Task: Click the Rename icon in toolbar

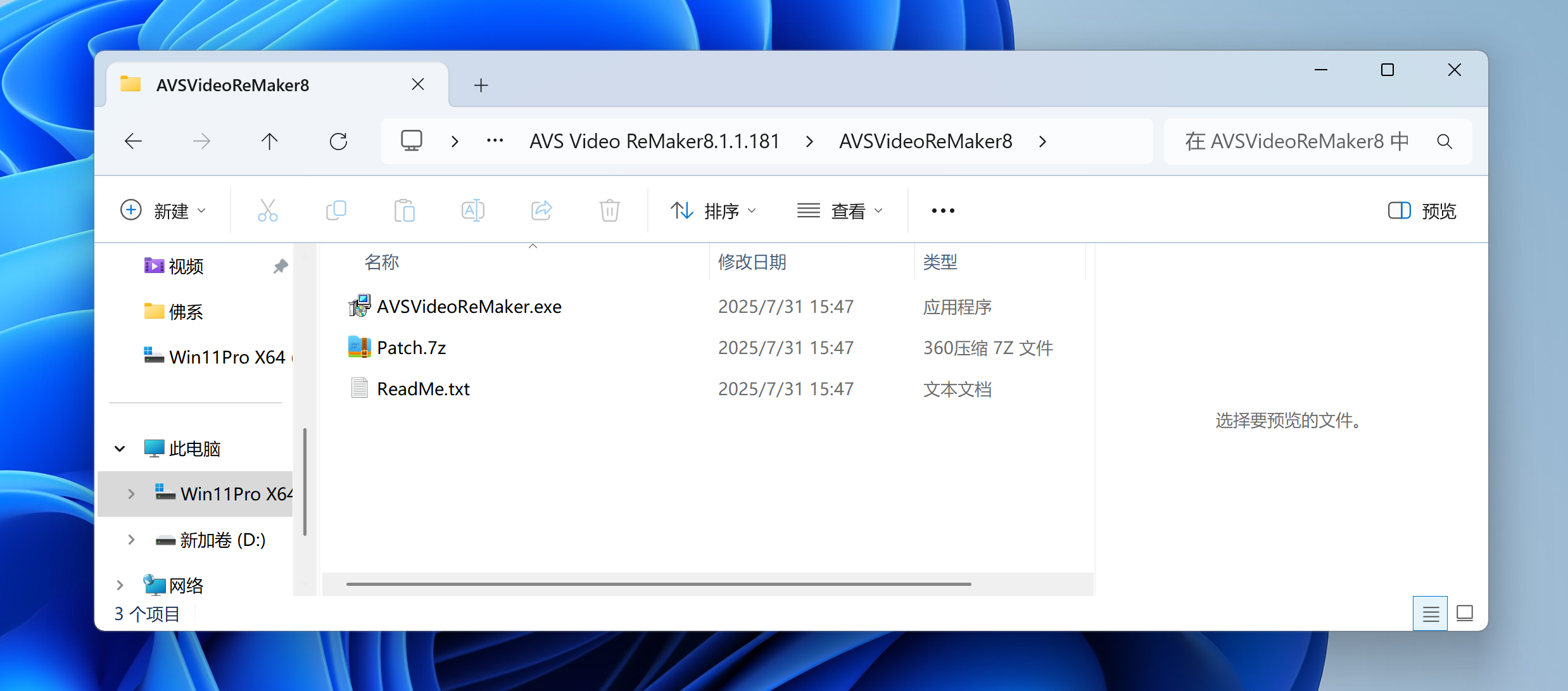Action: pyautogui.click(x=472, y=210)
